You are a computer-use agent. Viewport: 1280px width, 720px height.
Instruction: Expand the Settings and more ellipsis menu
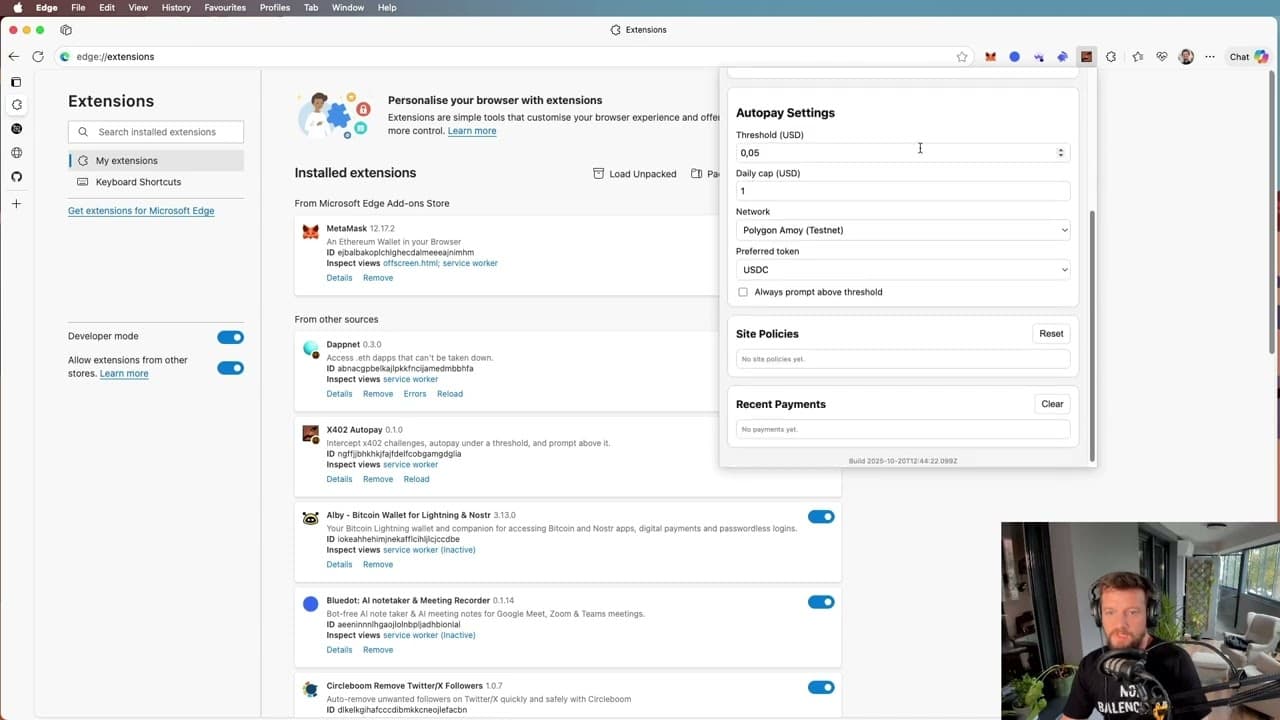[x=1209, y=57]
